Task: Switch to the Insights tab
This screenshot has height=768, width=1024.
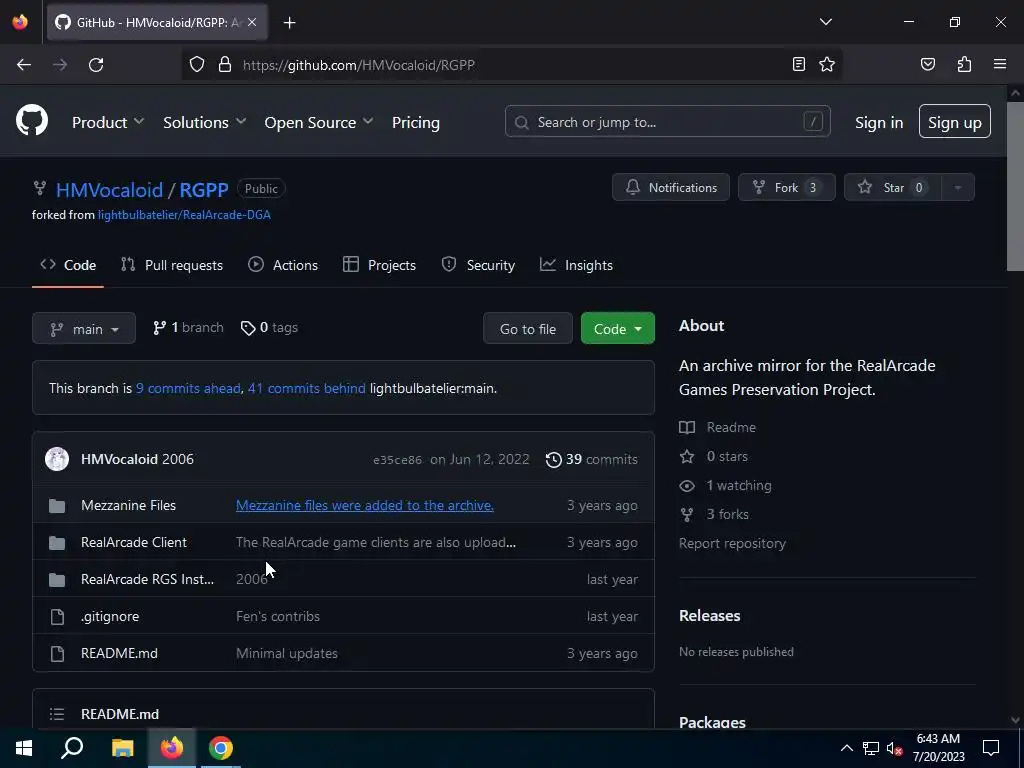Action: 577,265
